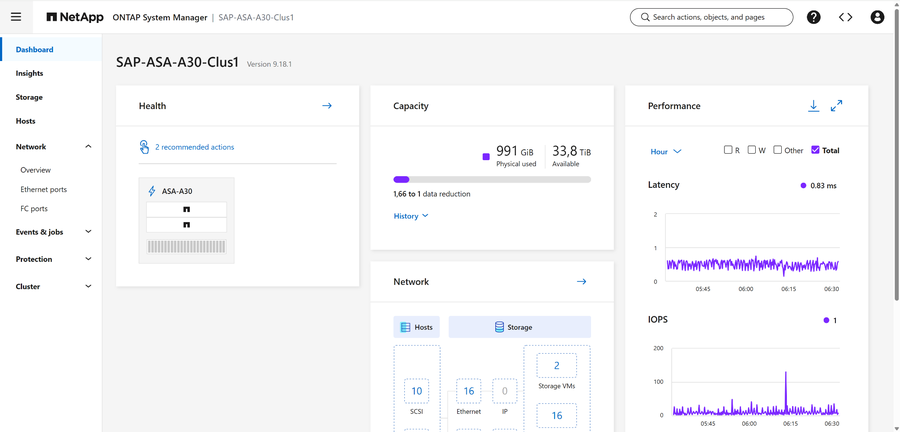Click the ASA-A30 lightning bolt icon
900x432 pixels.
click(152, 191)
